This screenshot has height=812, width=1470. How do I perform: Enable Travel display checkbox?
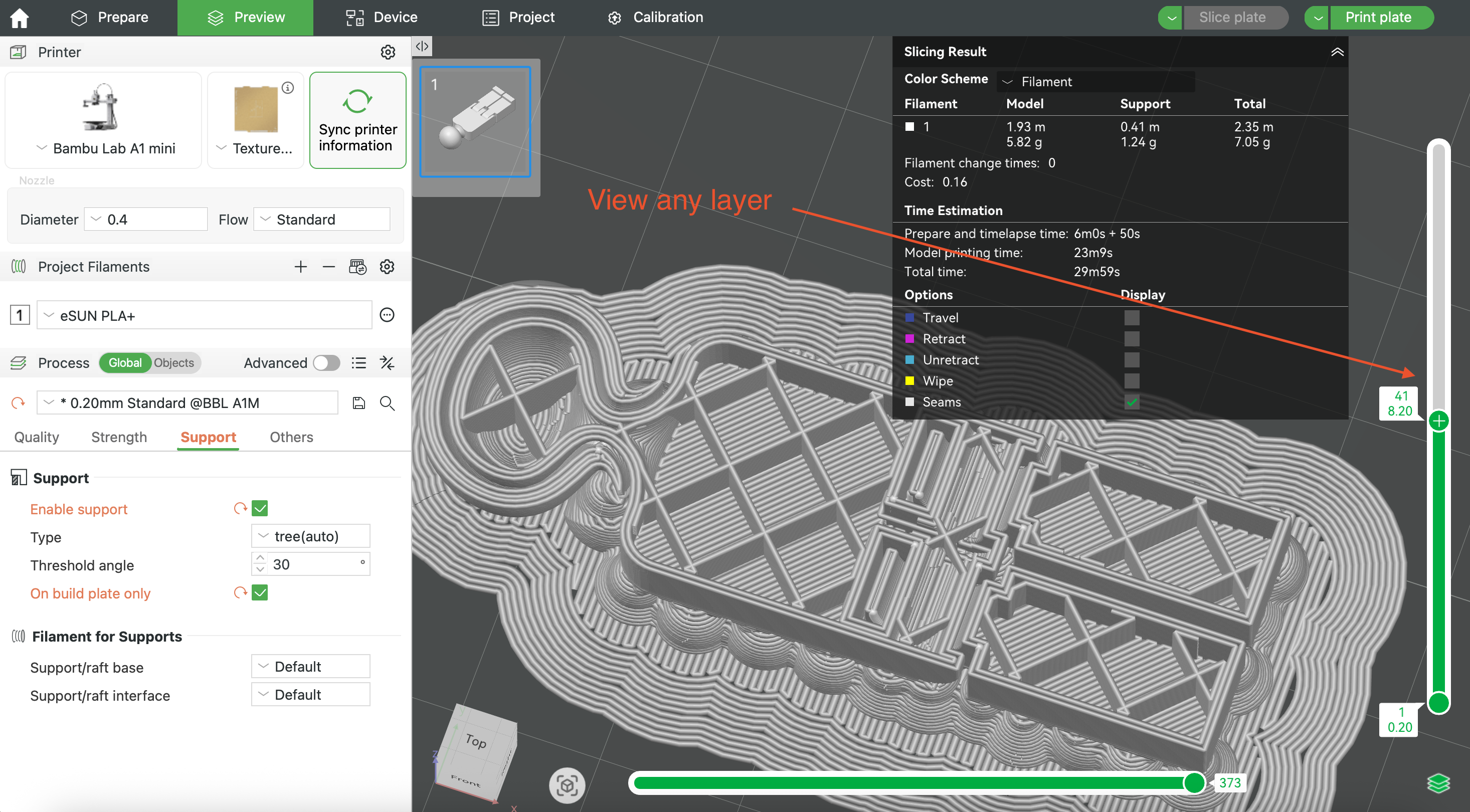[x=1131, y=318]
